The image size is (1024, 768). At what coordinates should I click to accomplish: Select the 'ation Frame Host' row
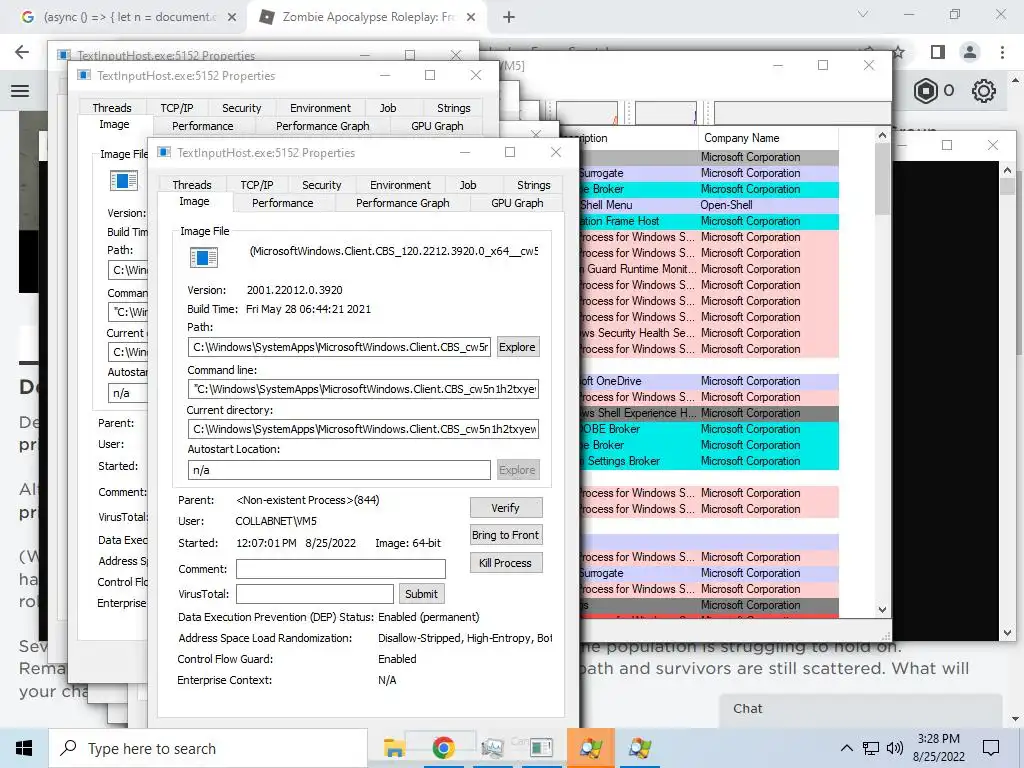click(x=709, y=221)
